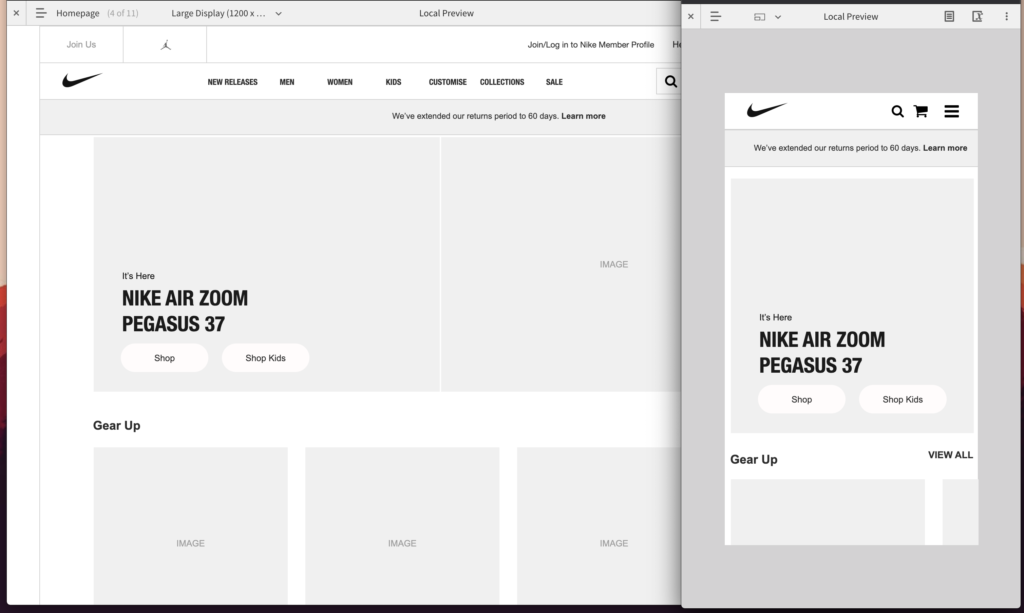The width and height of the screenshot is (1024, 613).
Task: Click the third Gear Up IMAGE card
Action: point(599,526)
